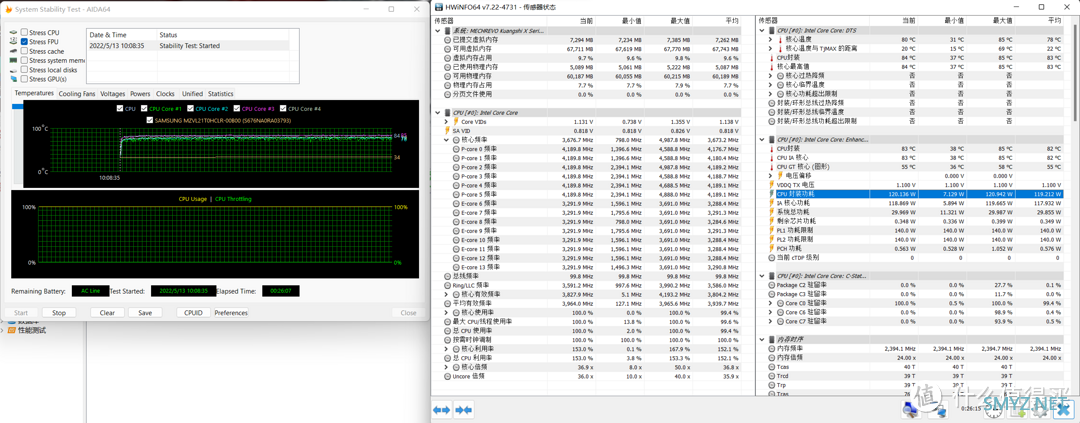Collapse the CPU [#0]: Intel Core Core: C-State section
The image size is (1080, 423).
[762, 276]
